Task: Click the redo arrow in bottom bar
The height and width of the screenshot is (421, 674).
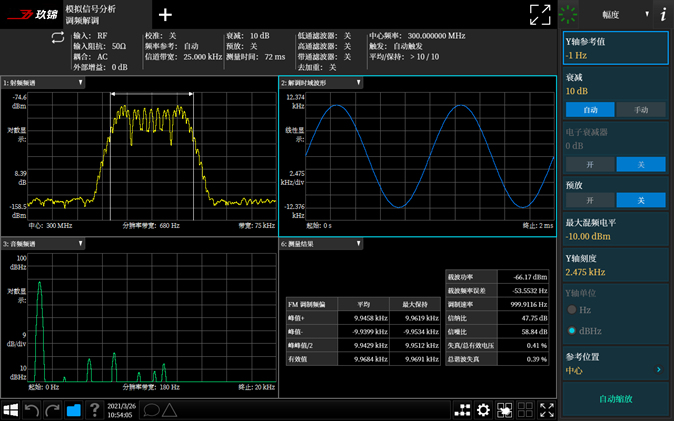Action: (52, 410)
